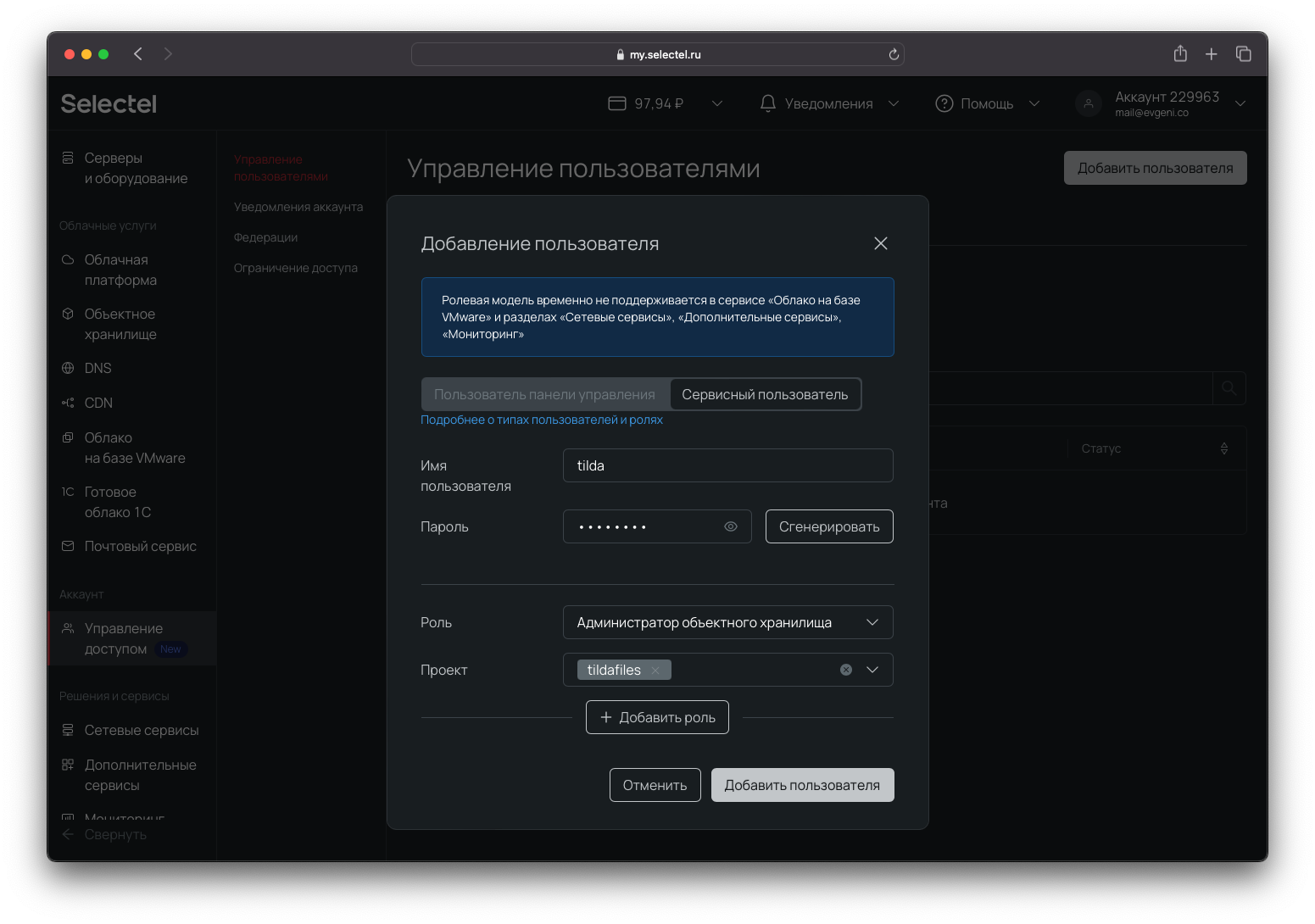Viewport: 1315px width, 924px height.
Task: Open Ограничение доступа submenu item
Action: coord(296,268)
